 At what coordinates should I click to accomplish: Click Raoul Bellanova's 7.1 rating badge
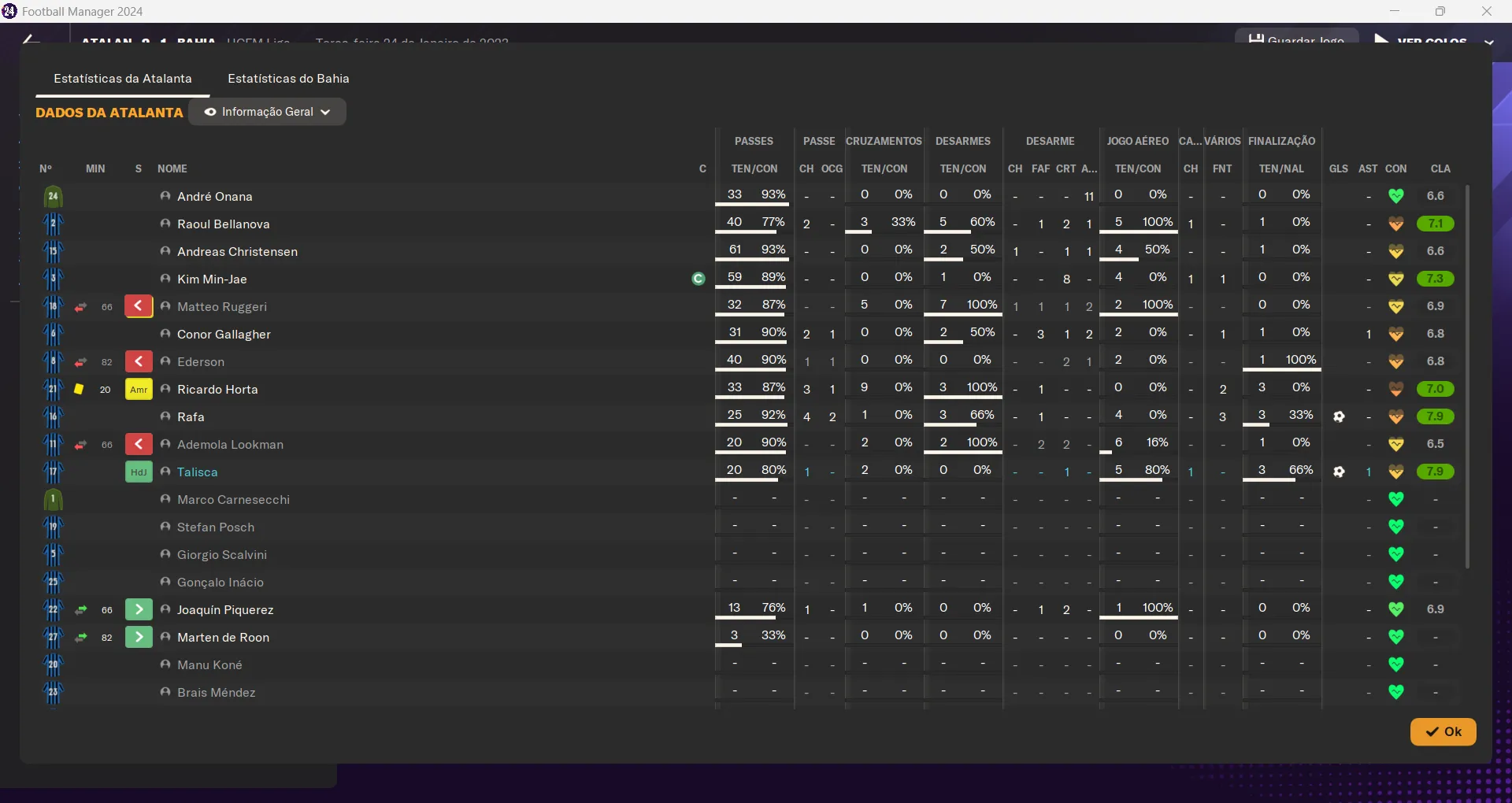tap(1435, 224)
